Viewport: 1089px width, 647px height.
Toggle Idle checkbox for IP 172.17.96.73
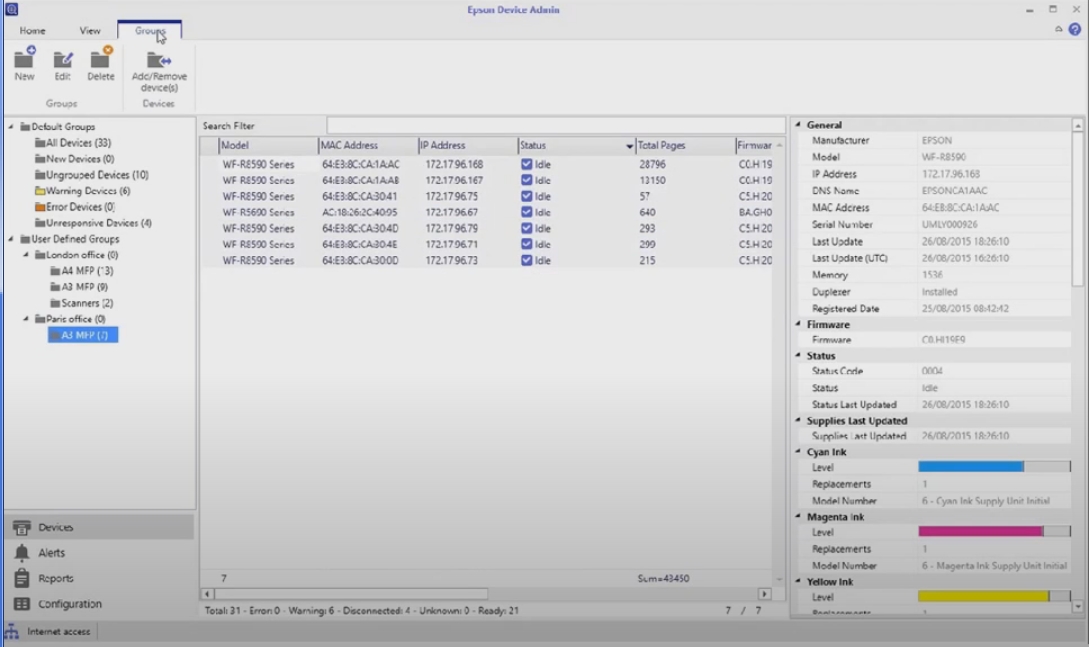point(527,261)
